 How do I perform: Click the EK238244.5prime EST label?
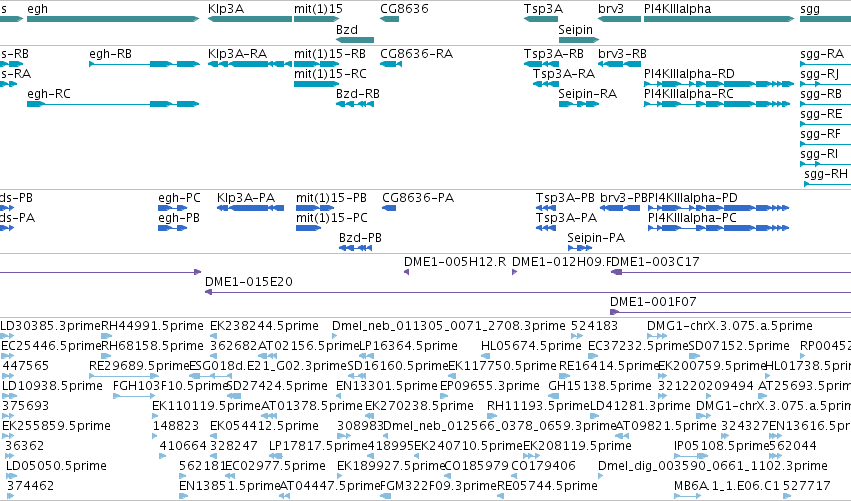(x=264, y=326)
